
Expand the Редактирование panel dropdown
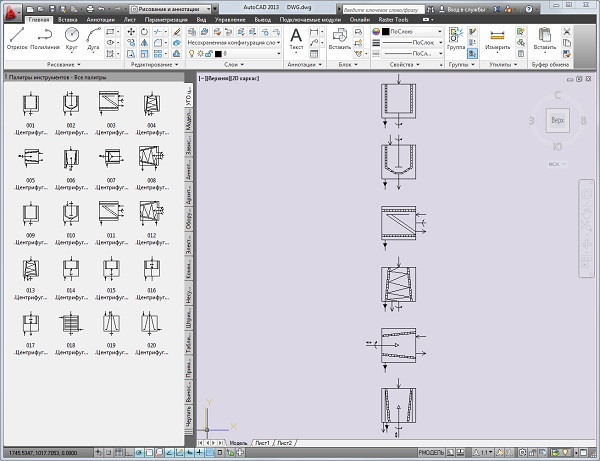click(x=155, y=64)
